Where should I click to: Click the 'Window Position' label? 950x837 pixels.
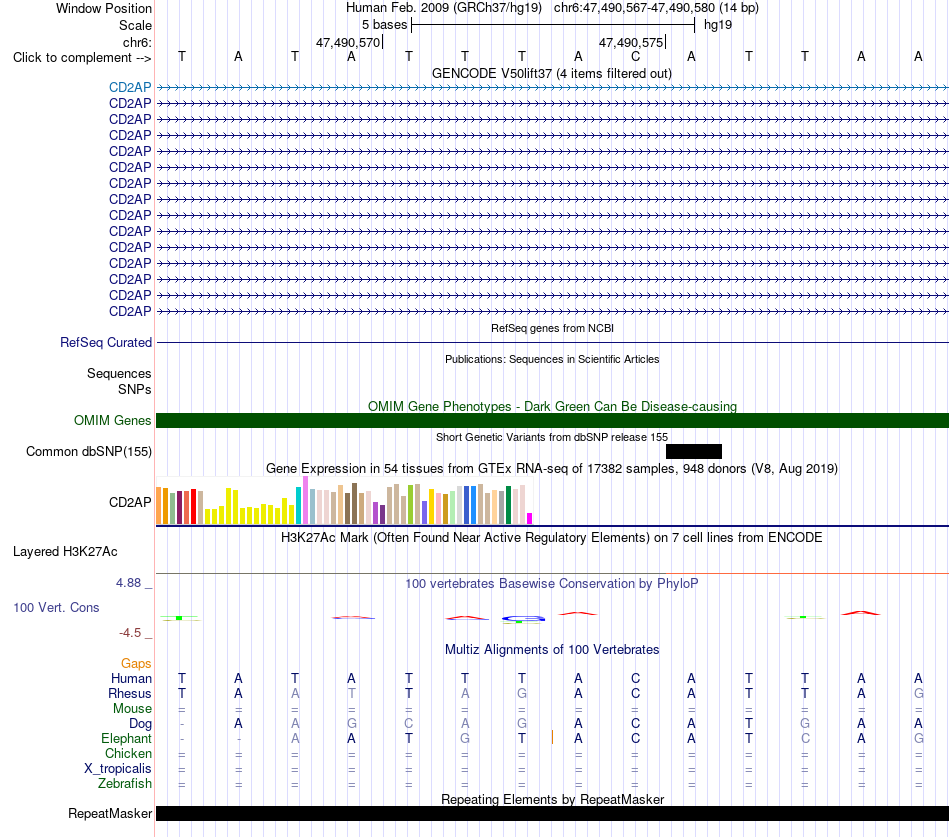click(x=104, y=8)
